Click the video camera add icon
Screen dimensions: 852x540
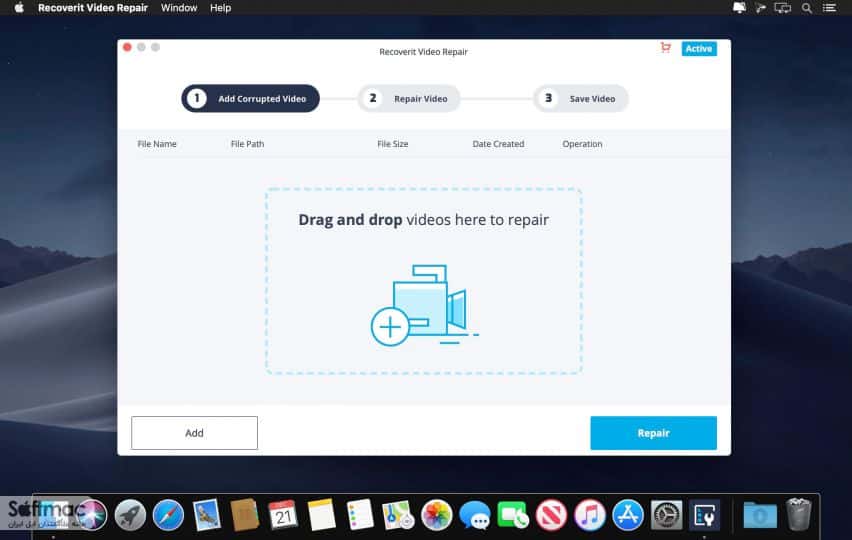point(424,305)
